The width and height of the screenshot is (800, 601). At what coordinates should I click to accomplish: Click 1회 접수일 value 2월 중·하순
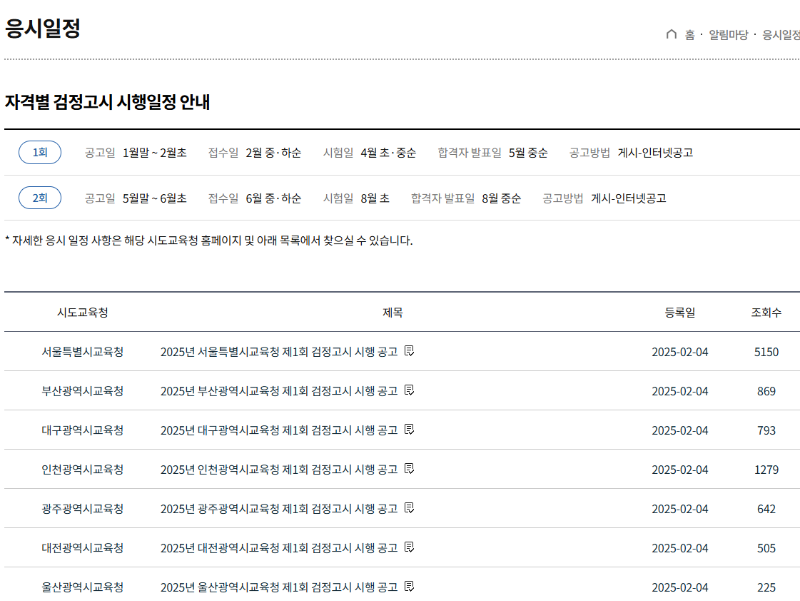pyautogui.click(x=273, y=153)
